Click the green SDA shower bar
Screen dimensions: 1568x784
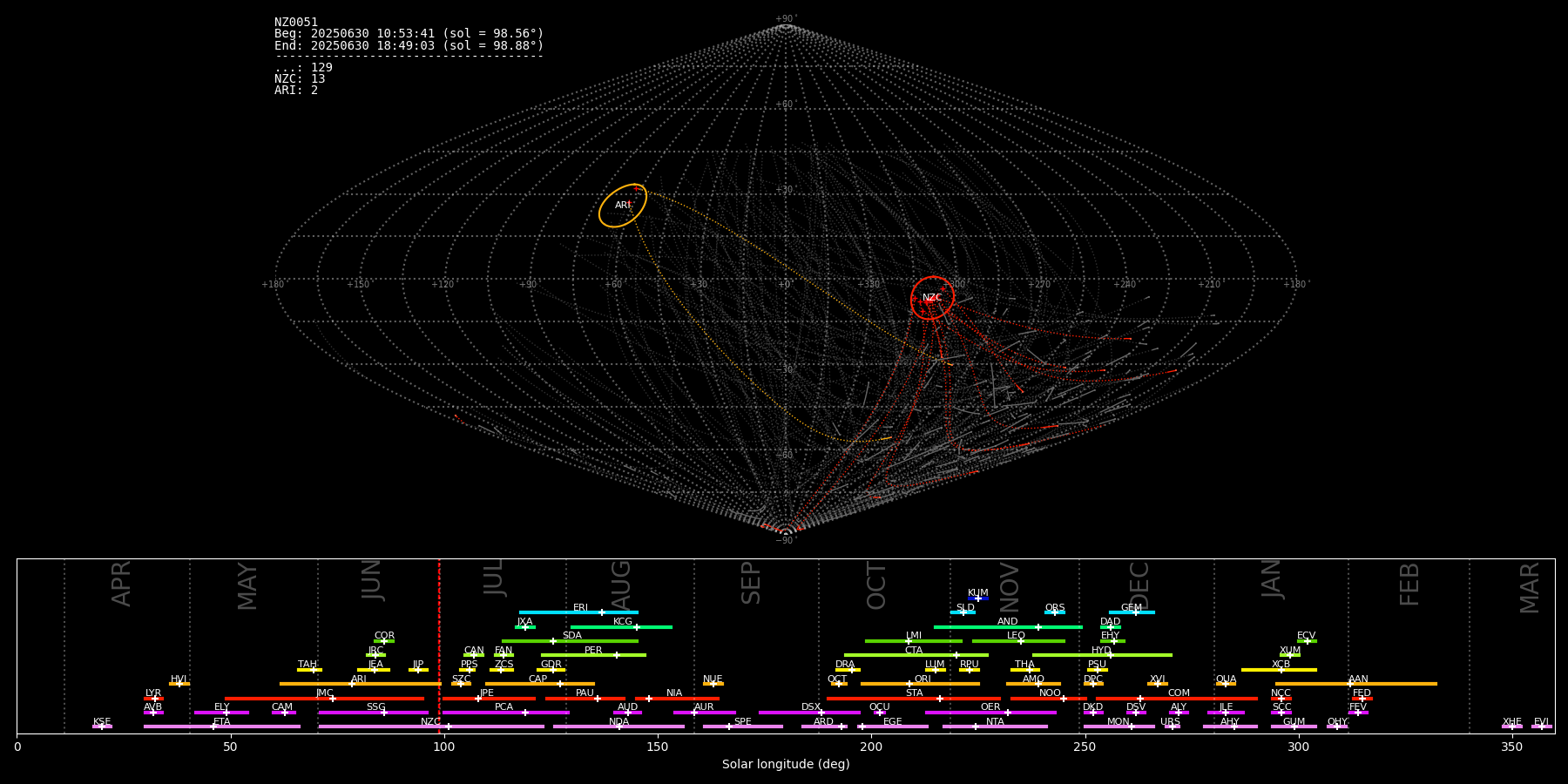coord(570,641)
